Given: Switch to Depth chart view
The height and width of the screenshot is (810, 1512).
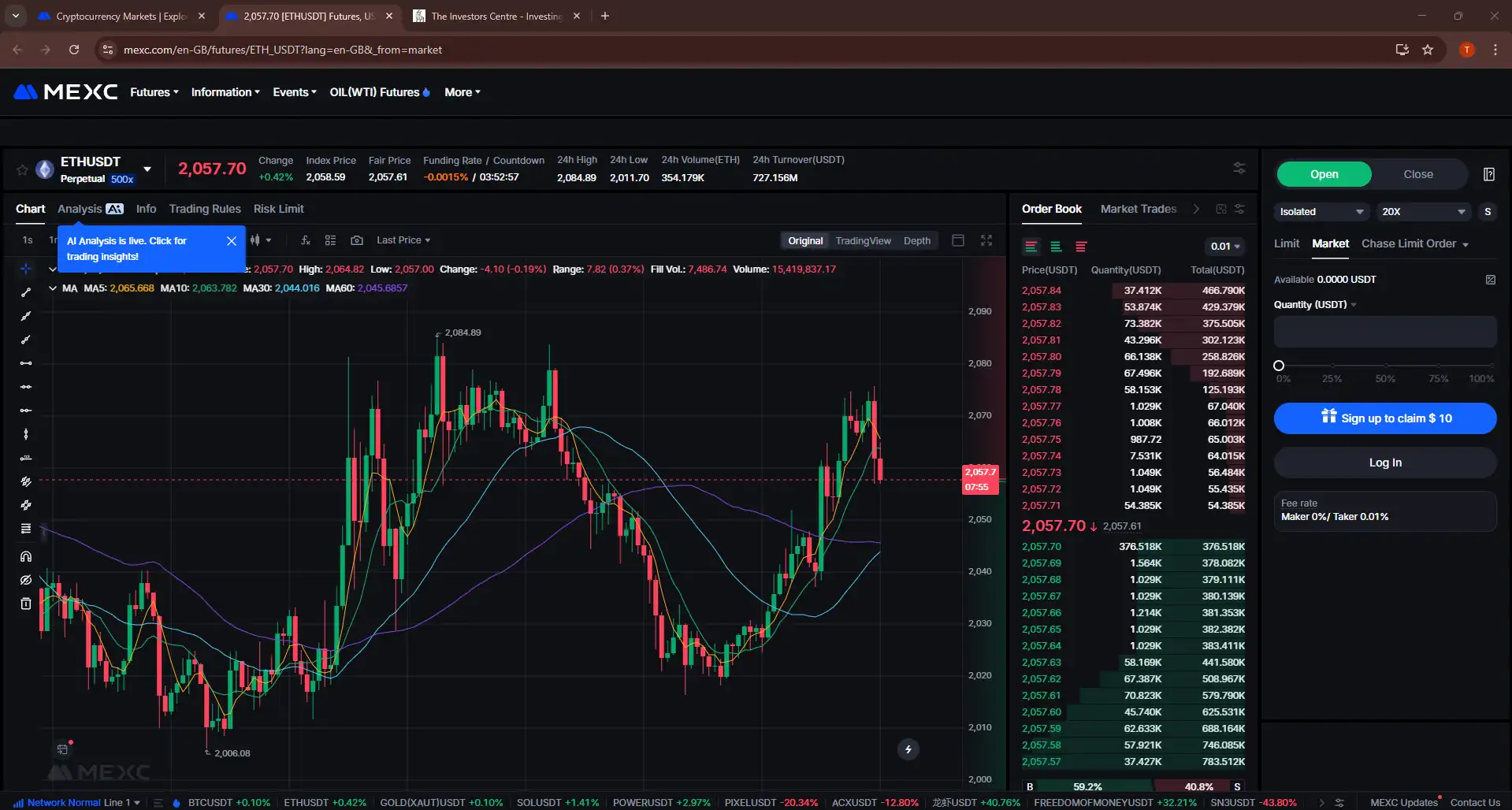Looking at the screenshot, I should 916,241.
